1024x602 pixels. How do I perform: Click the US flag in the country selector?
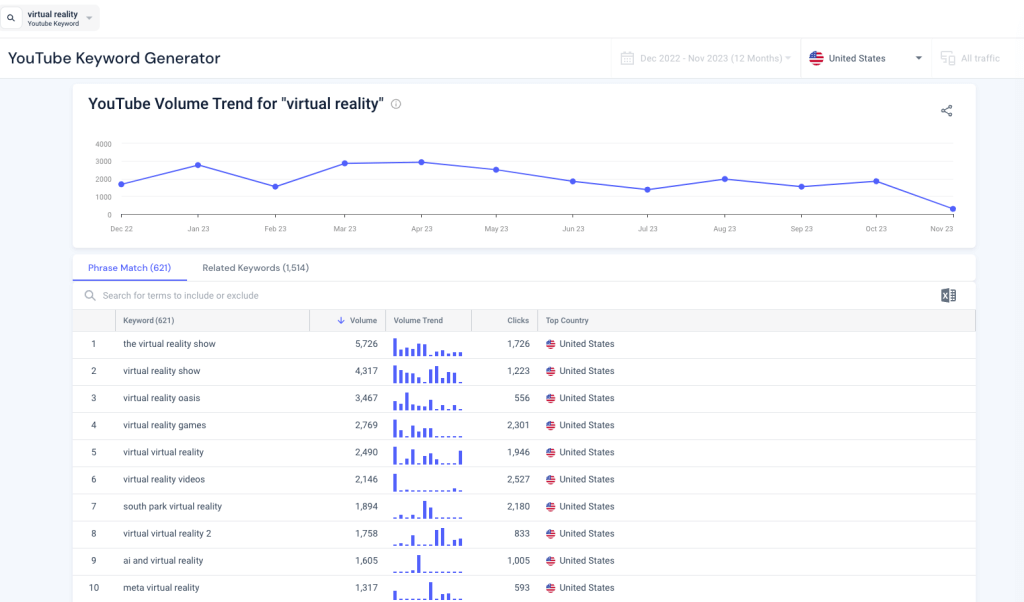816,58
